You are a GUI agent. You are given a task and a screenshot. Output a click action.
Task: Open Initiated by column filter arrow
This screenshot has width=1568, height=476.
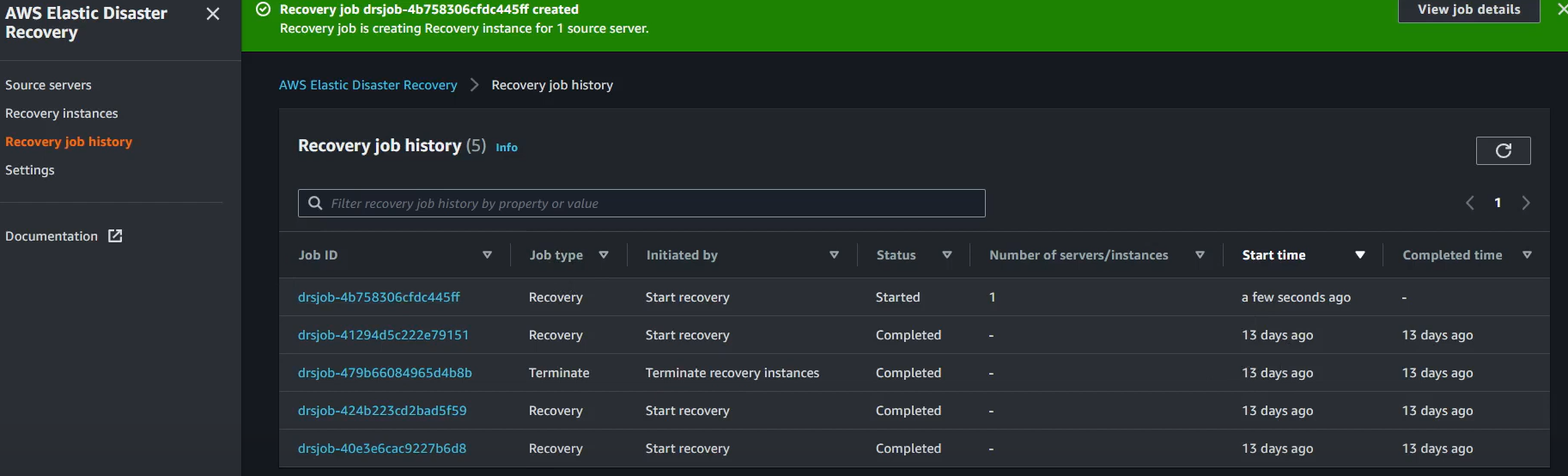point(834,254)
